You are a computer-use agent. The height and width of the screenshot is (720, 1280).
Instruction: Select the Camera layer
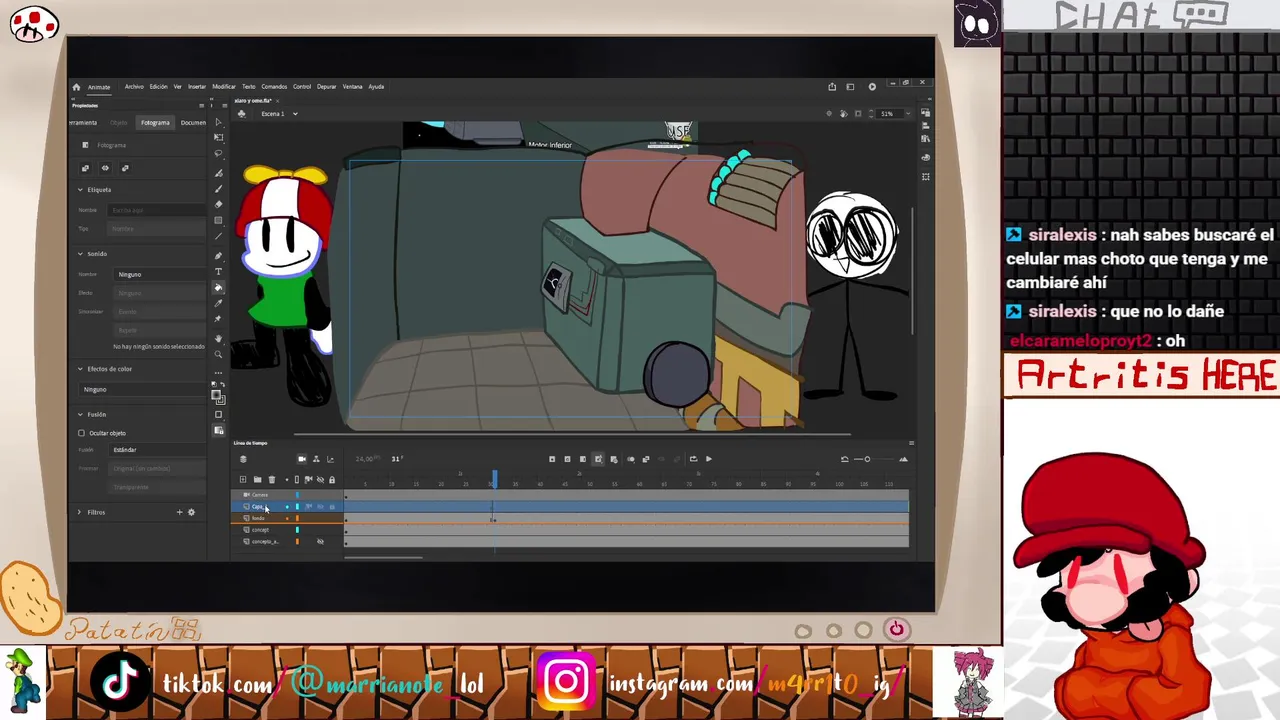pos(260,495)
